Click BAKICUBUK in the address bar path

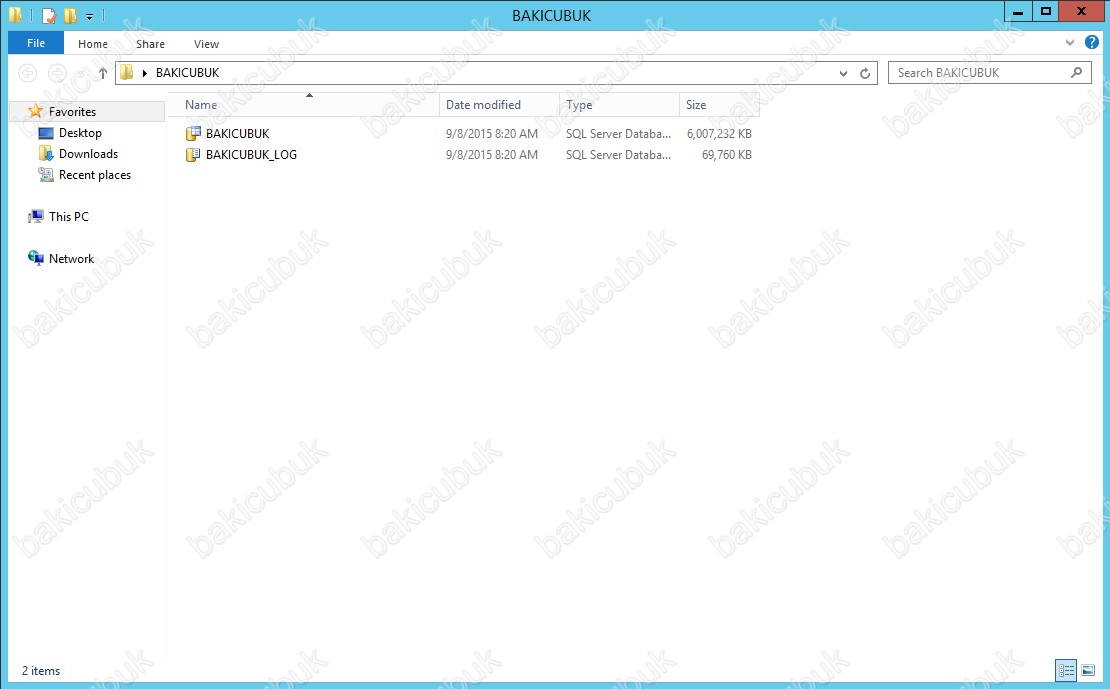click(188, 72)
